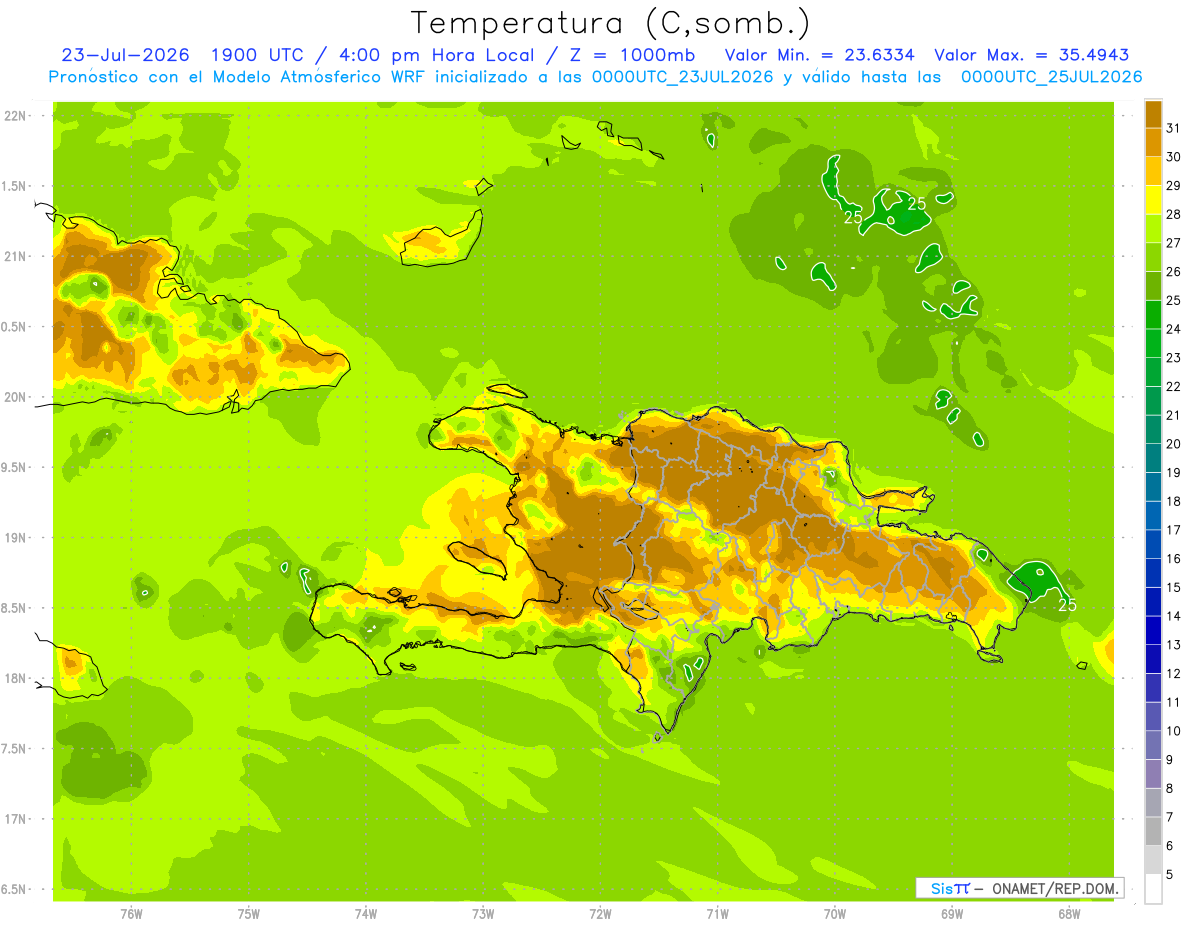Click the legend value '31'

point(1173,128)
